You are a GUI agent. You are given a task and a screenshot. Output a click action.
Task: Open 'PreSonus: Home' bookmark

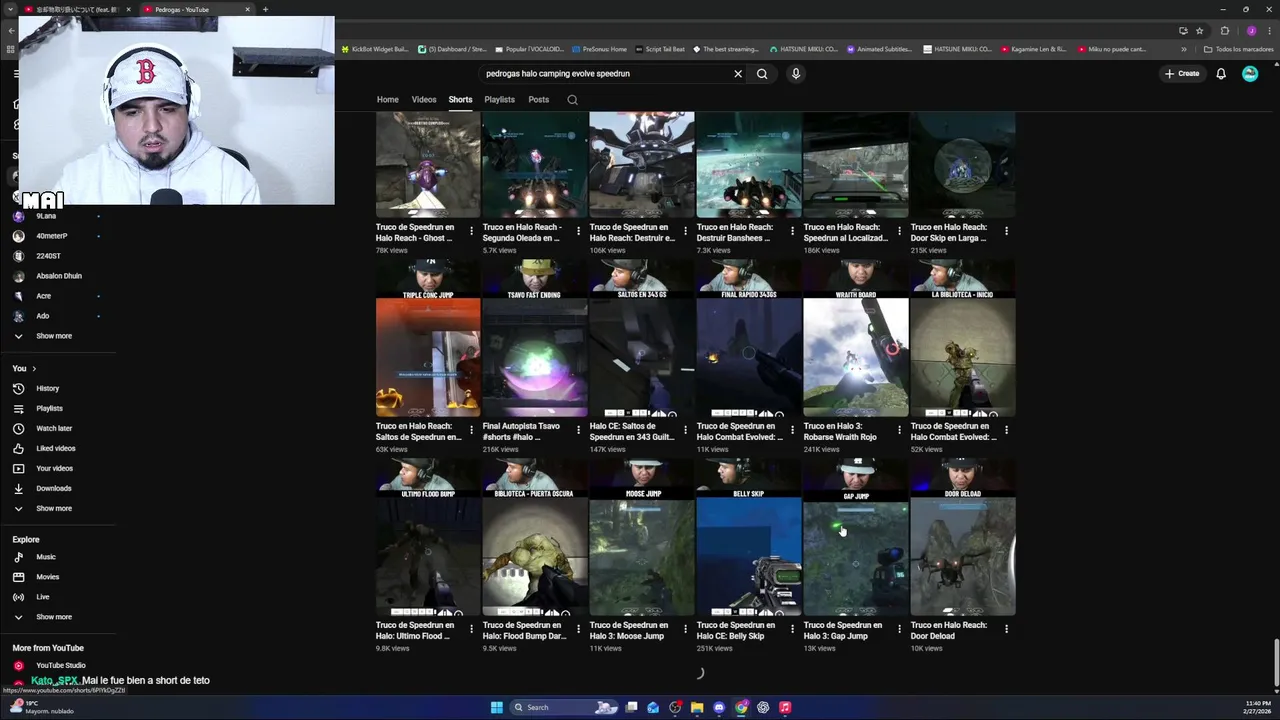click(600, 49)
